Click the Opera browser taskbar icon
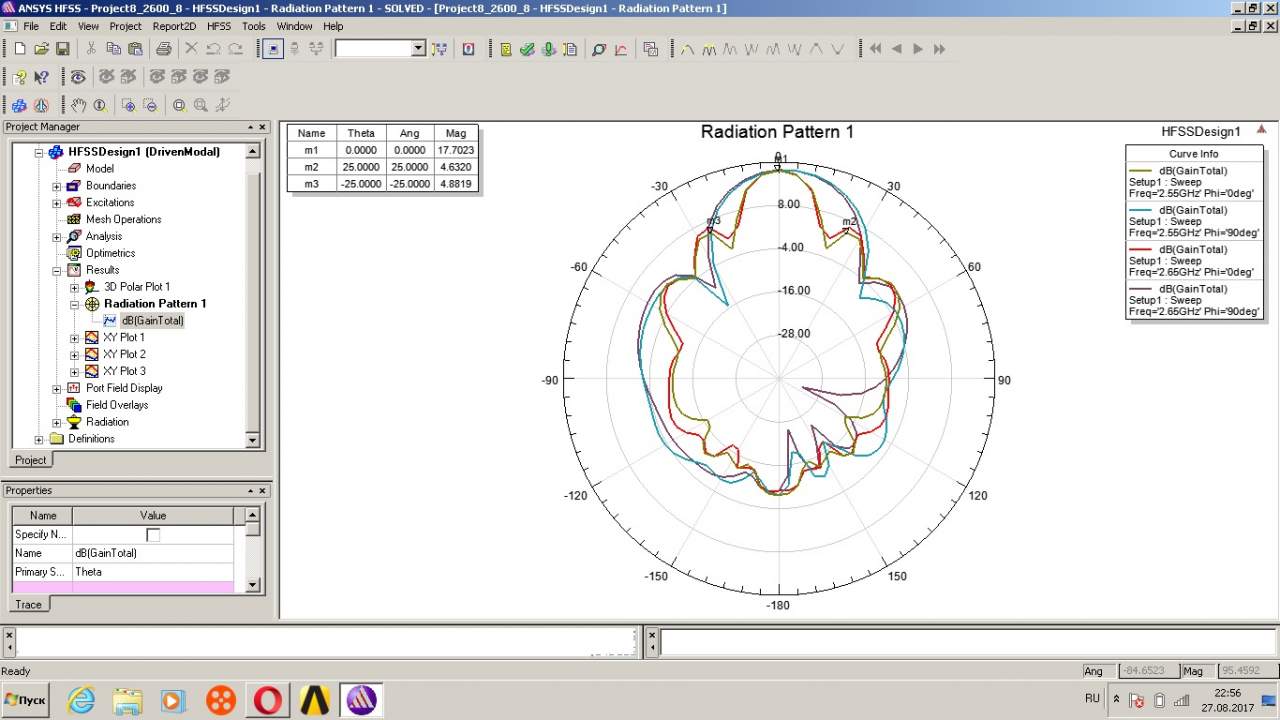This screenshot has height=720, width=1280. coord(268,700)
